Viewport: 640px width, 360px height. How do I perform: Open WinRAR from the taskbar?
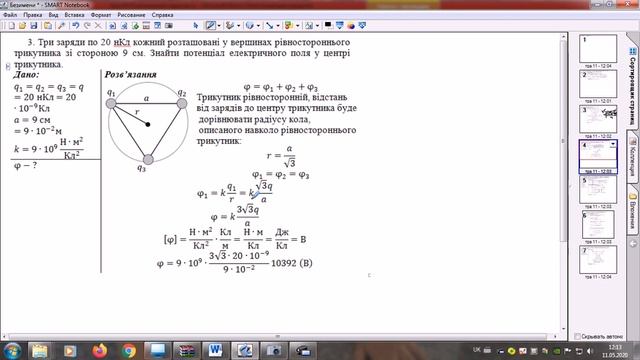pos(186,351)
